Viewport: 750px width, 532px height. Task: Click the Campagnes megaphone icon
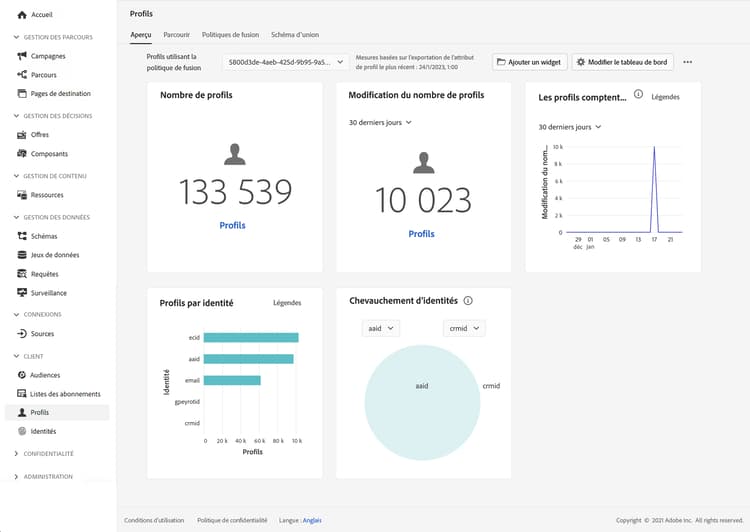tap(22, 56)
